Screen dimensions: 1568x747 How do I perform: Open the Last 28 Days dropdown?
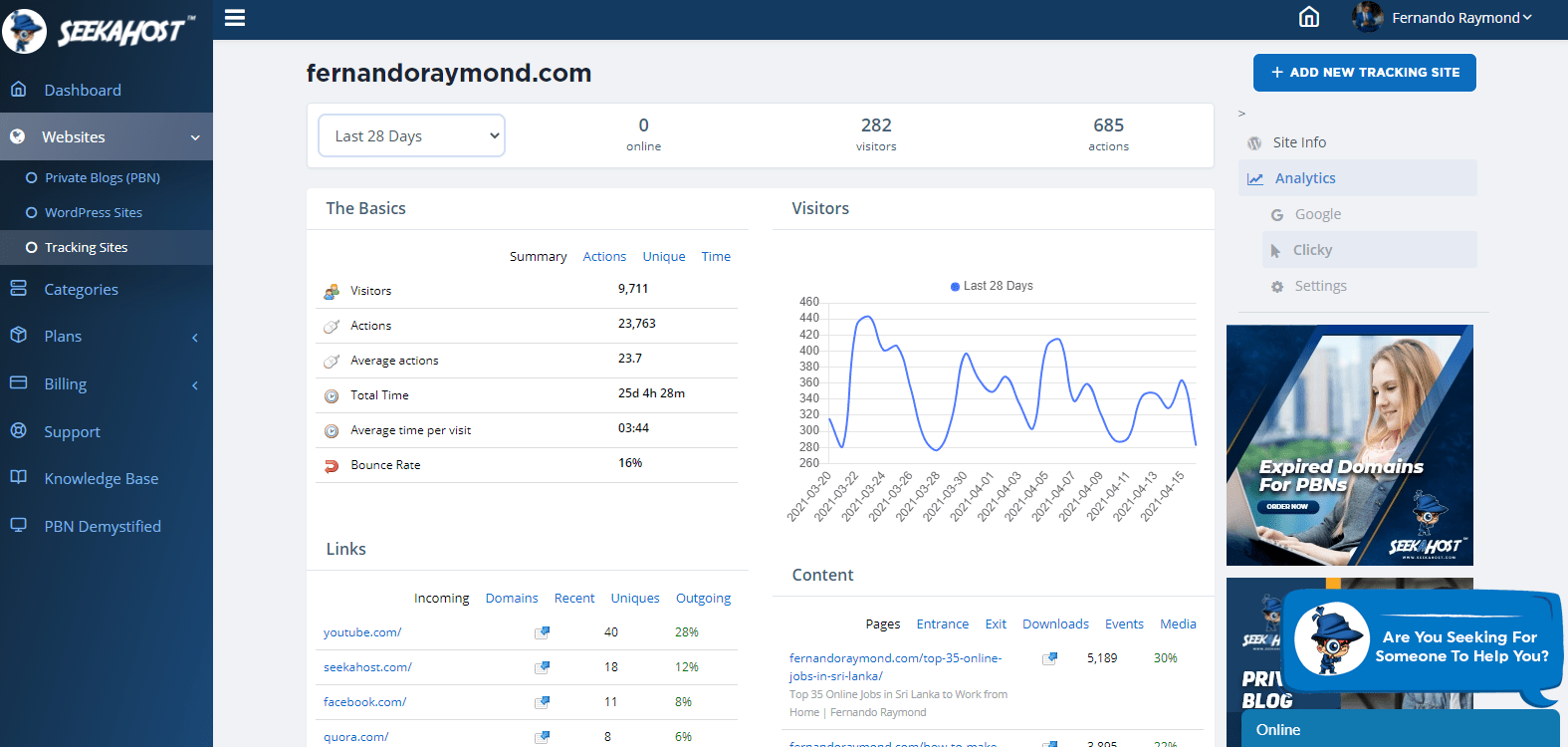pyautogui.click(x=411, y=135)
